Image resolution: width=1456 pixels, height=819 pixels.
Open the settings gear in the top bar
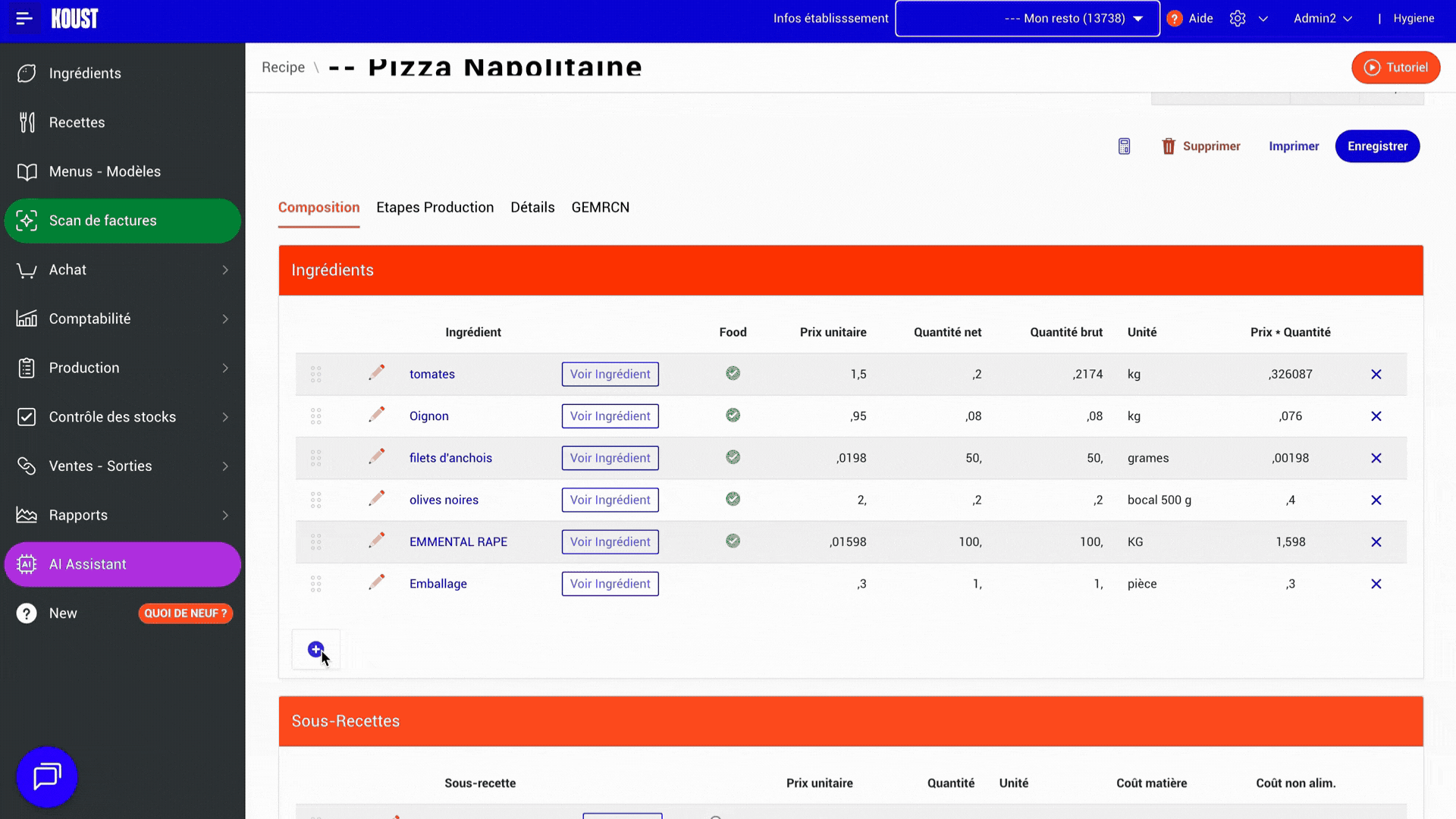coord(1237,18)
